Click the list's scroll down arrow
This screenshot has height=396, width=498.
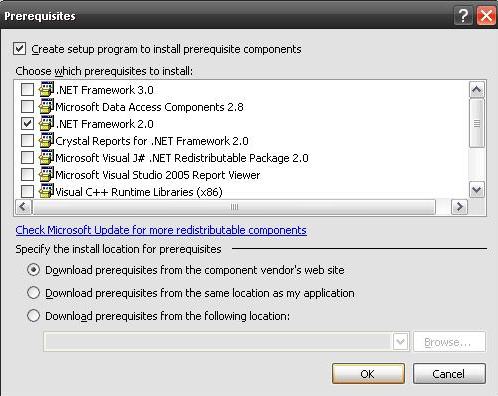tap(477, 190)
